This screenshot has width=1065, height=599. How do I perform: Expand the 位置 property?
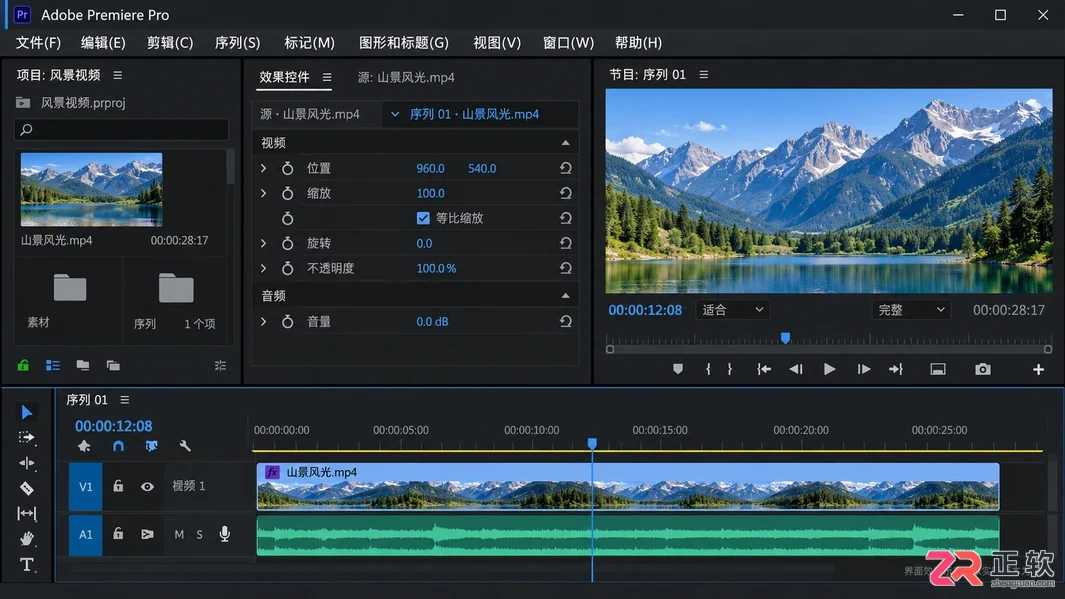pyautogui.click(x=264, y=168)
